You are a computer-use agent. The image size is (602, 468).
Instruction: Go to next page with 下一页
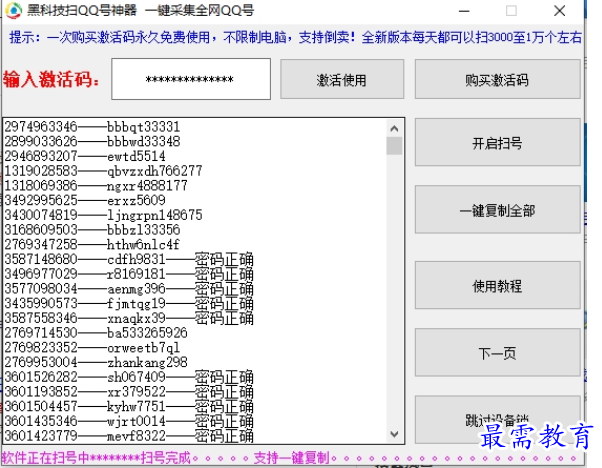click(x=498, y=352)
